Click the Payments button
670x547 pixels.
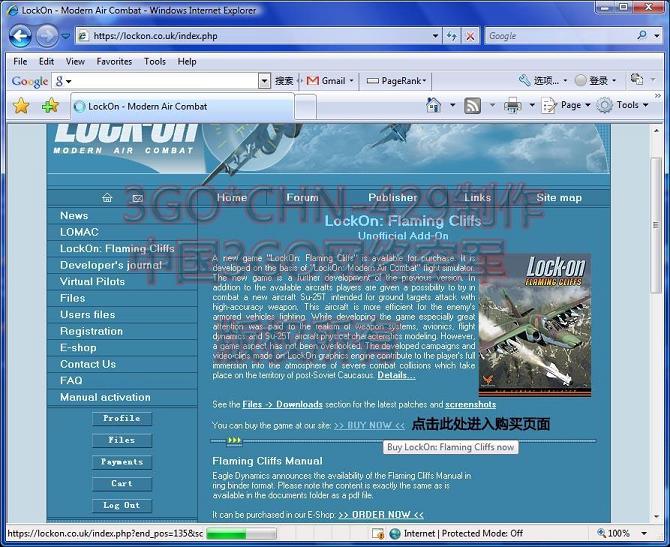click(x=122, y=462)
